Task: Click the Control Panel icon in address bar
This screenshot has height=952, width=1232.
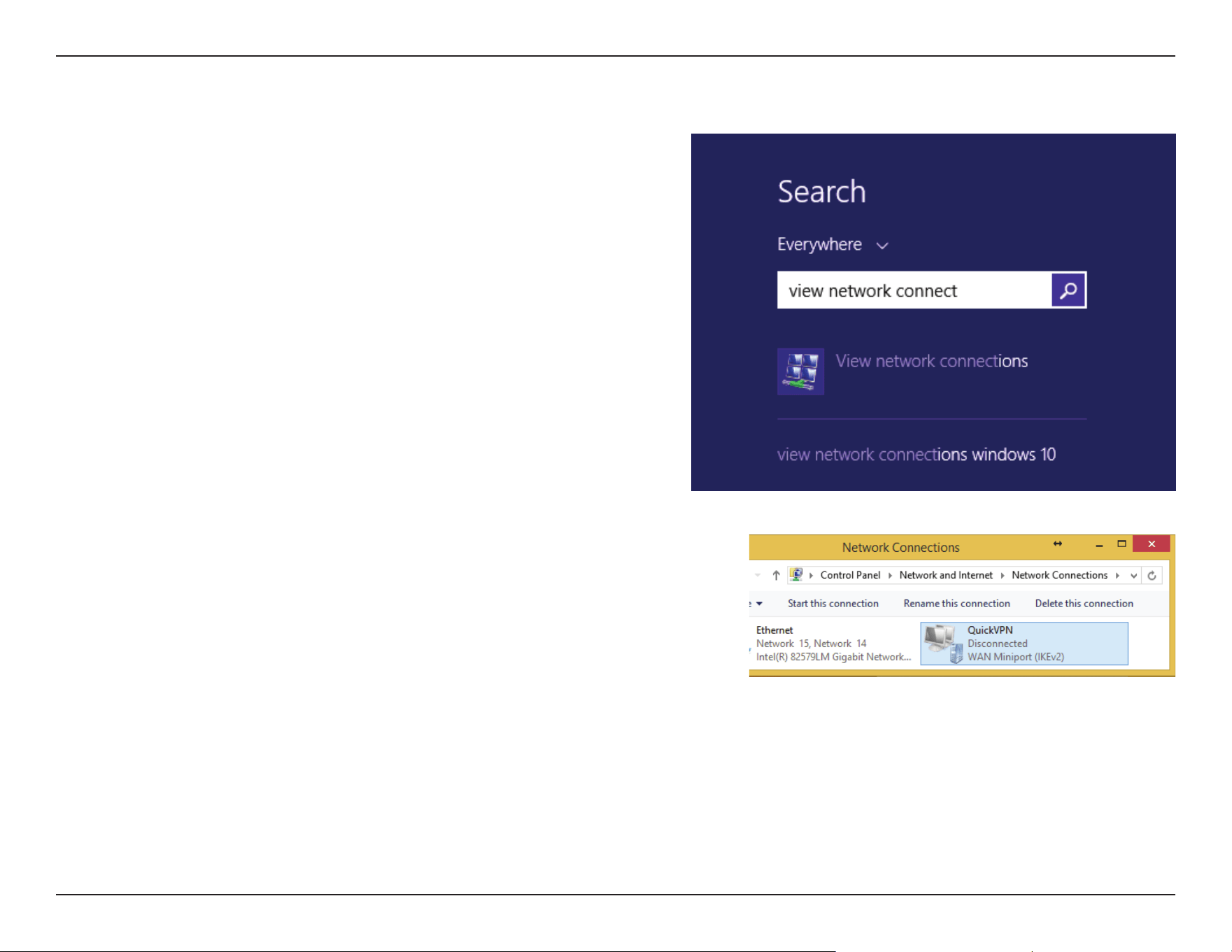Action: click(796, 575)
